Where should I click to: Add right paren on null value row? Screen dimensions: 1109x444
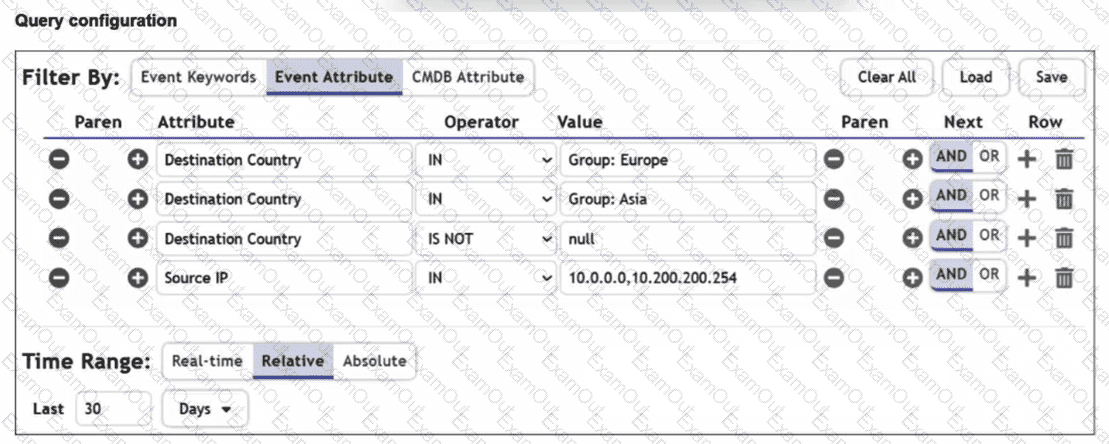click(912, 239)
